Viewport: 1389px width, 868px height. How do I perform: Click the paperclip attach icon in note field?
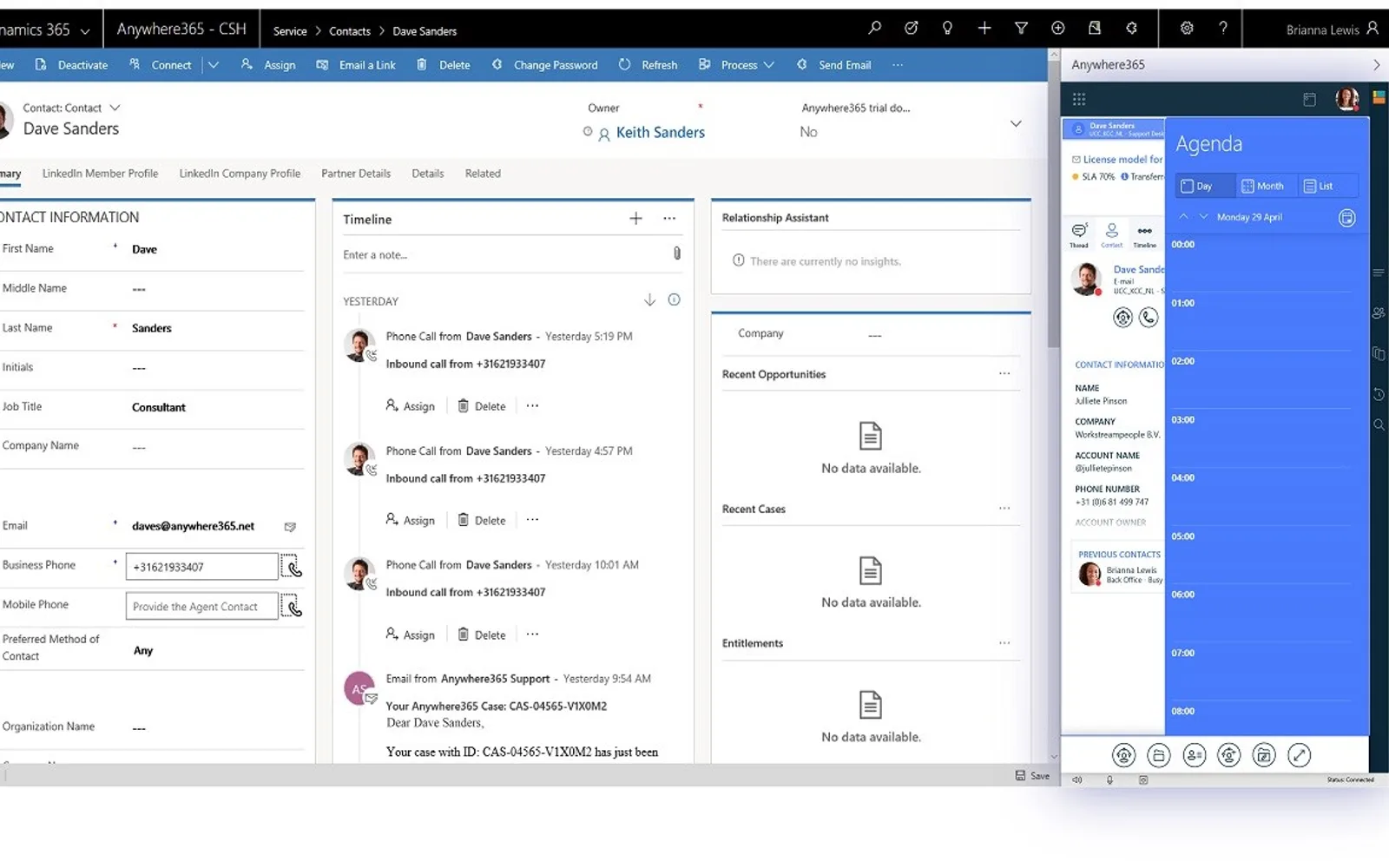tap(677, 253)
